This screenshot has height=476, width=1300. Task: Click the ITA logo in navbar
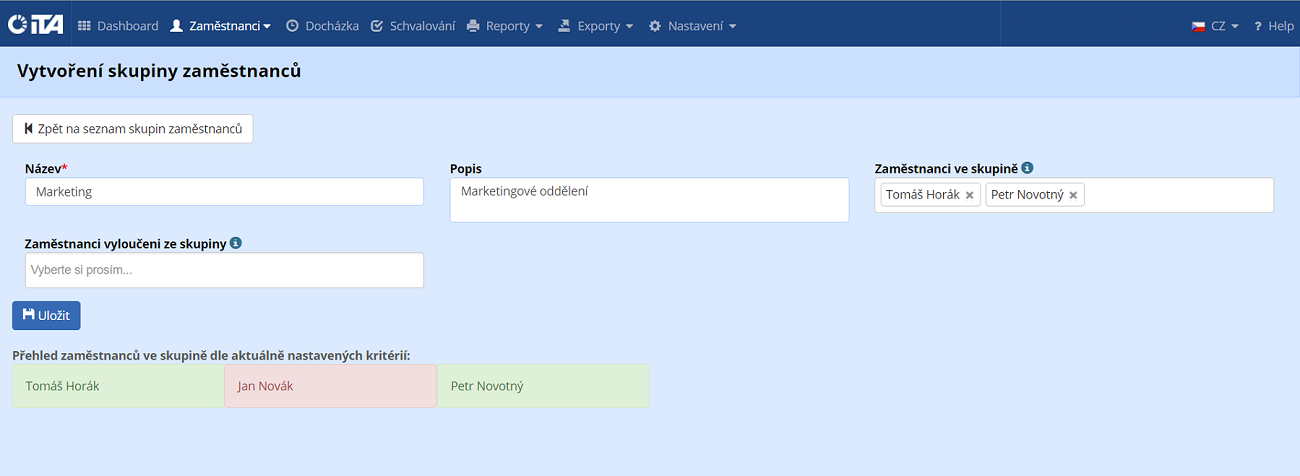click(x=36, y=25)
